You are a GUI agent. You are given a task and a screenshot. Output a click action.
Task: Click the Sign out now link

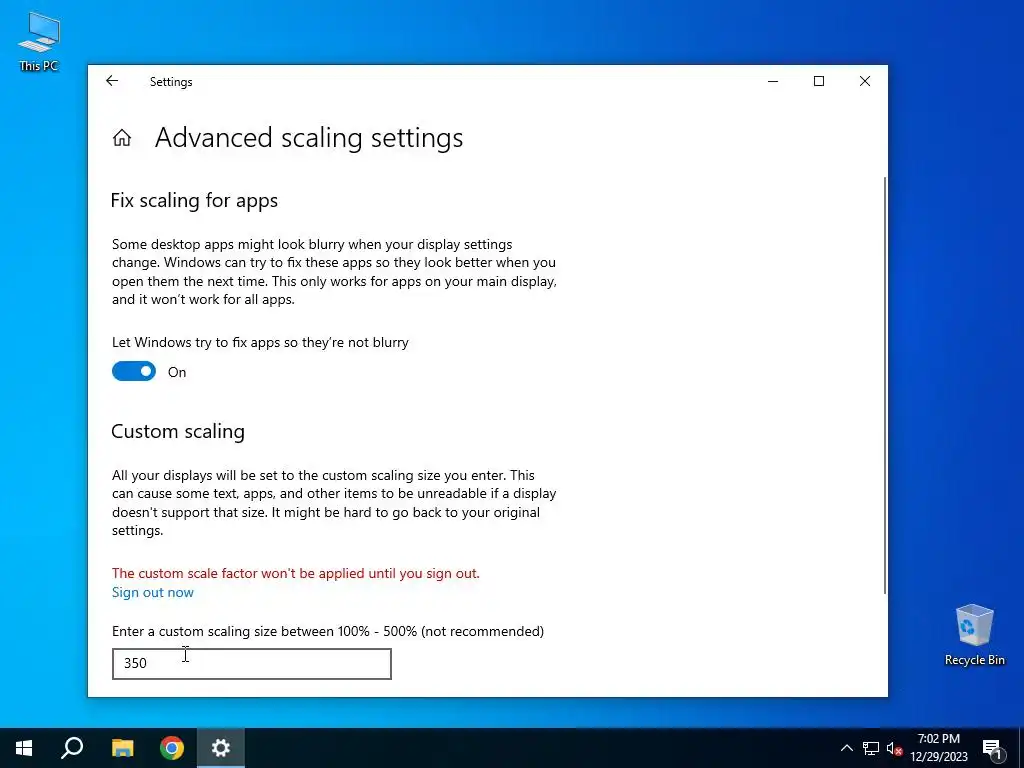(x=153, y=592)
